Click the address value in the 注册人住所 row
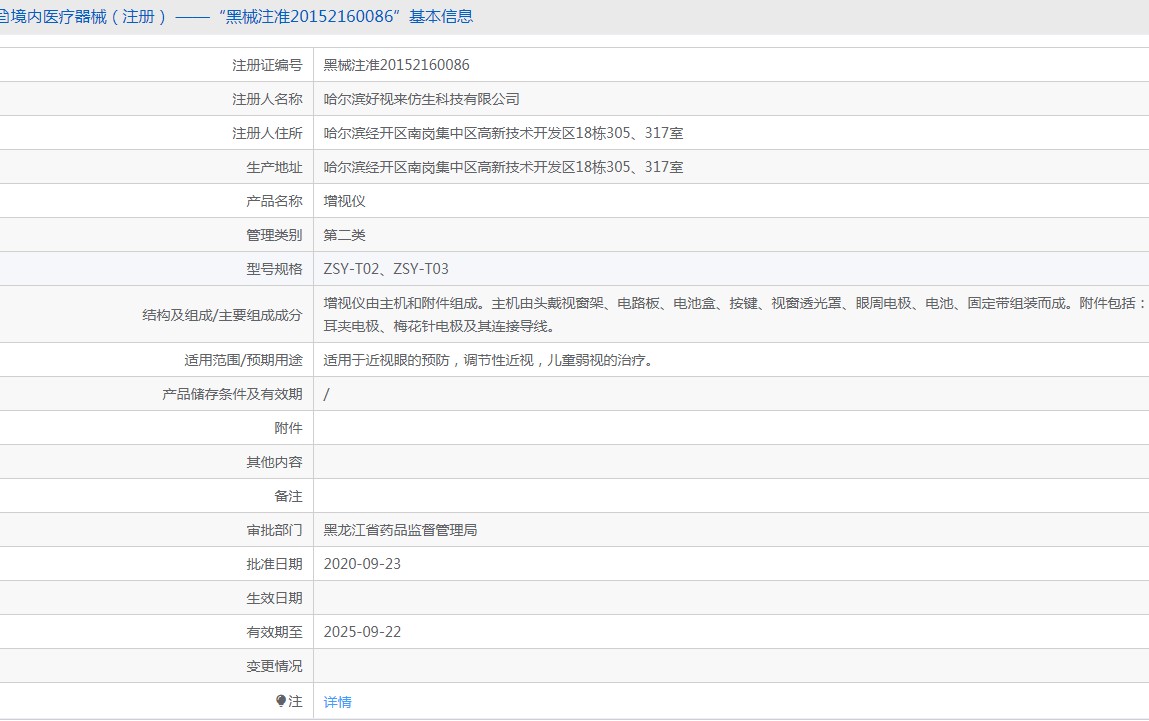The height and width of the screenshot is (721, 1149). pos(503,133)
